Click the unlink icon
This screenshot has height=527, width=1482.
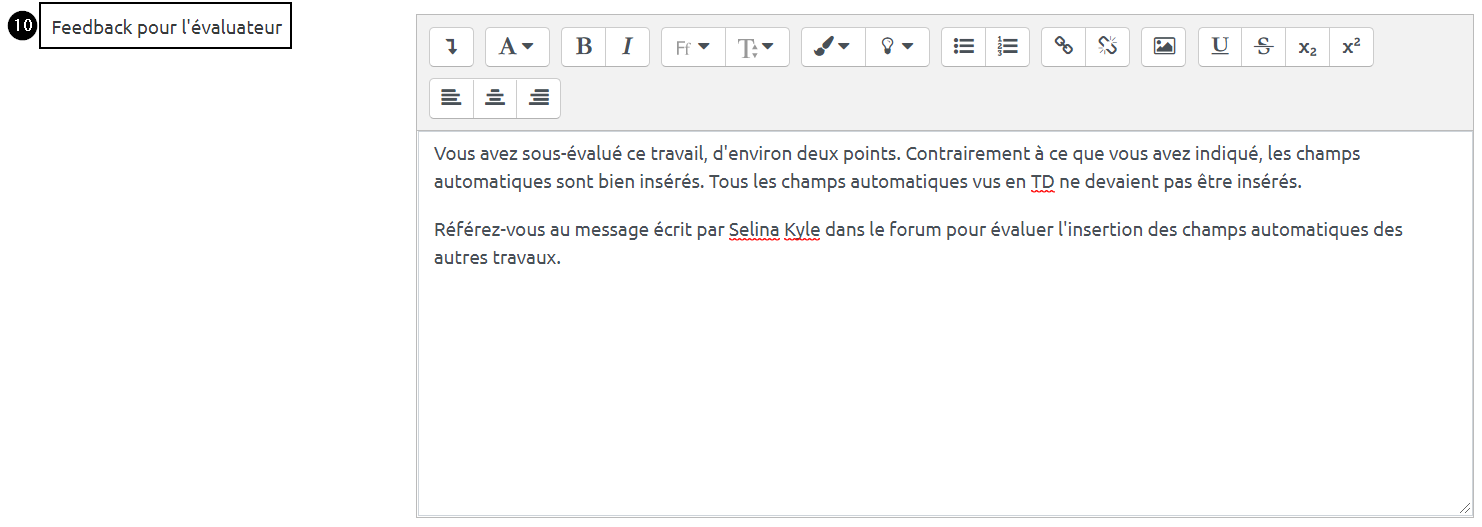tap(1107, 47)
